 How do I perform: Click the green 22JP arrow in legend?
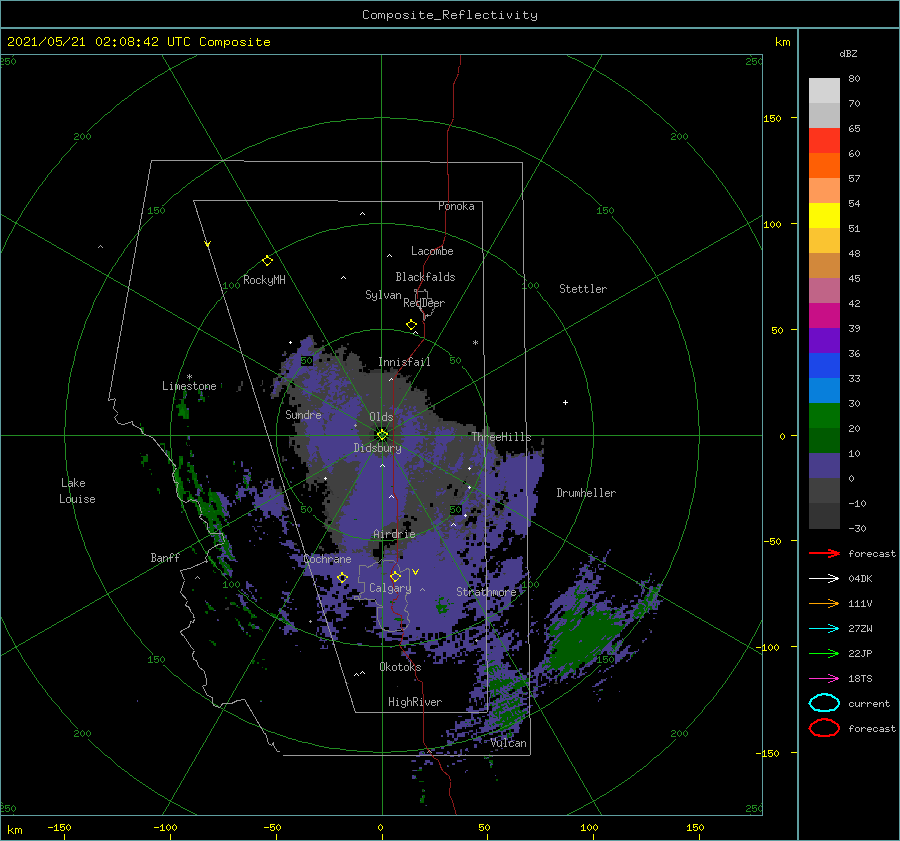click(x=824, y=653)
